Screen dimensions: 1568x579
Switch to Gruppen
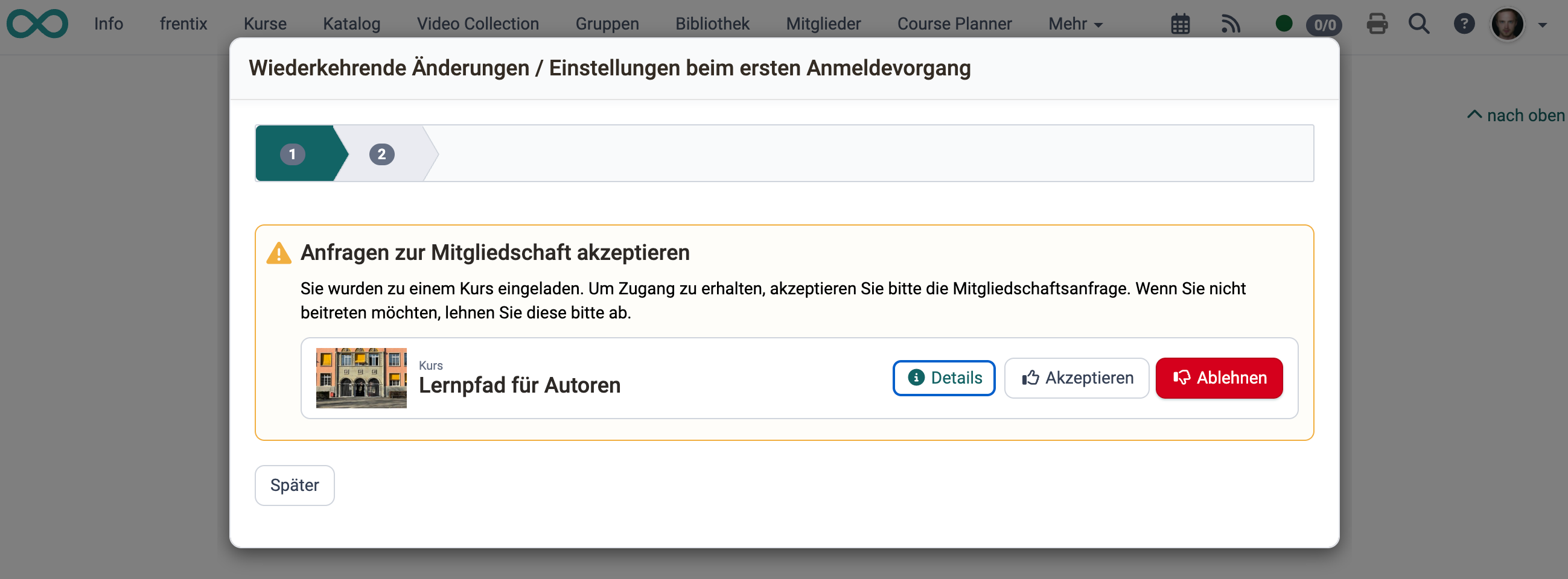click(x=607, y=24)
